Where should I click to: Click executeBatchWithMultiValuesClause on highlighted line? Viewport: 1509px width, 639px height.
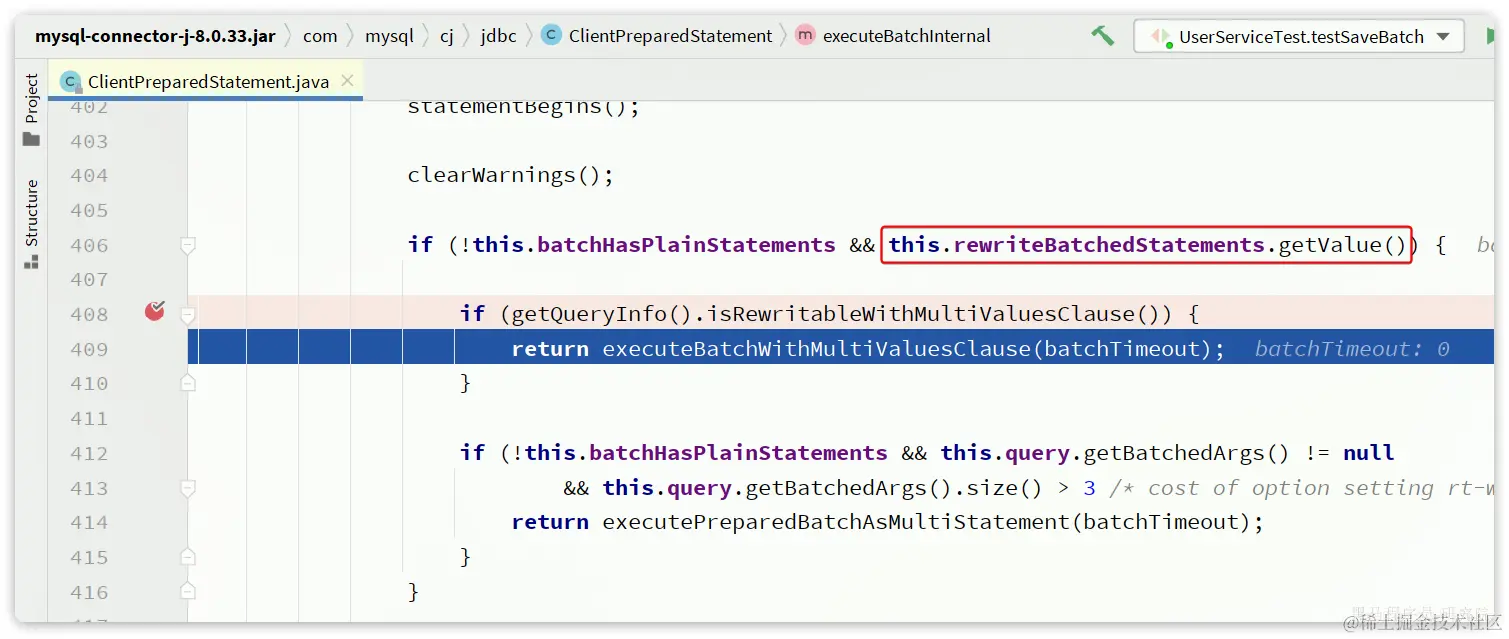tap(816, 349)
